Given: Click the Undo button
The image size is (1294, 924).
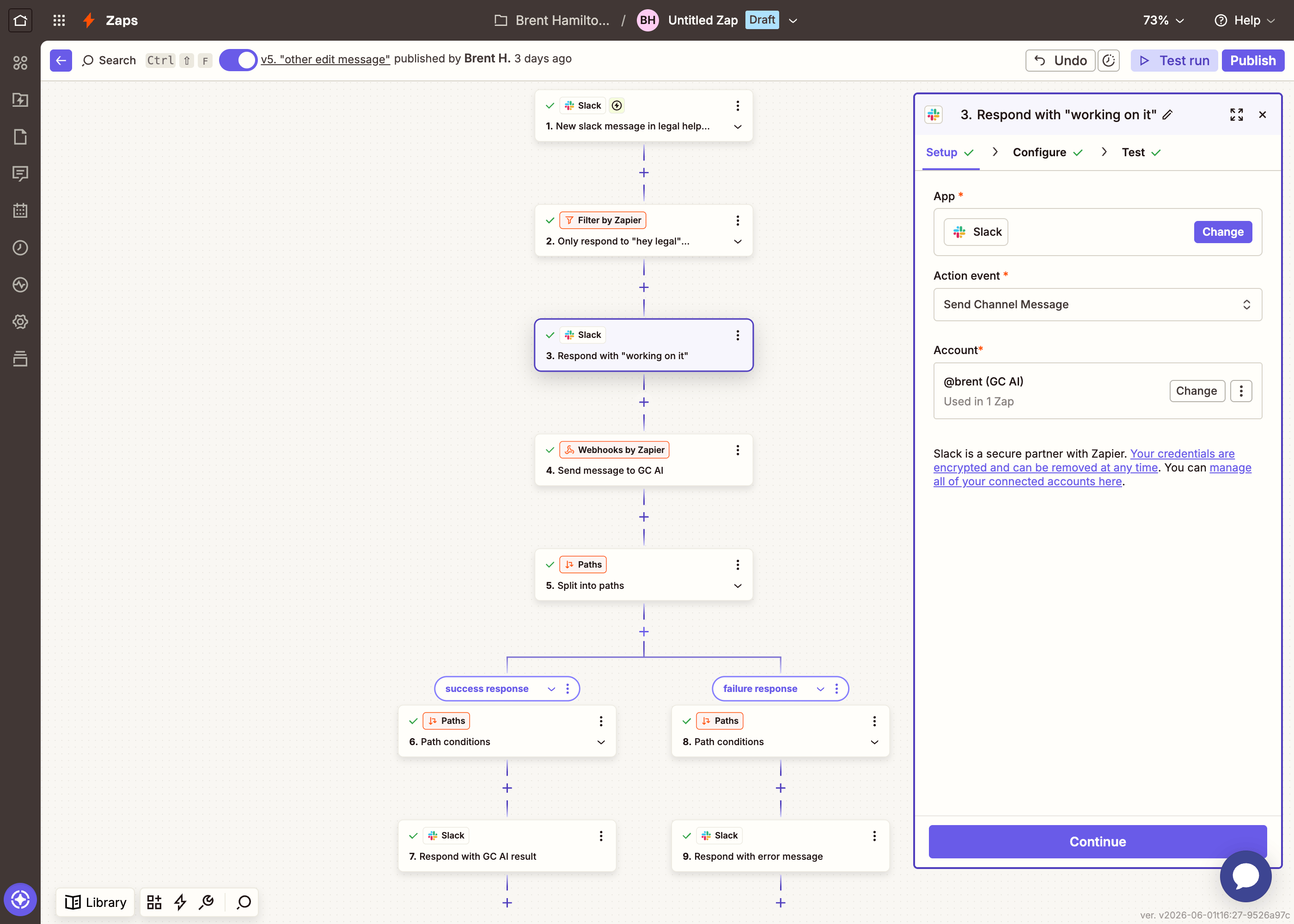Looking at the screenshot, I should [1060, 60].
